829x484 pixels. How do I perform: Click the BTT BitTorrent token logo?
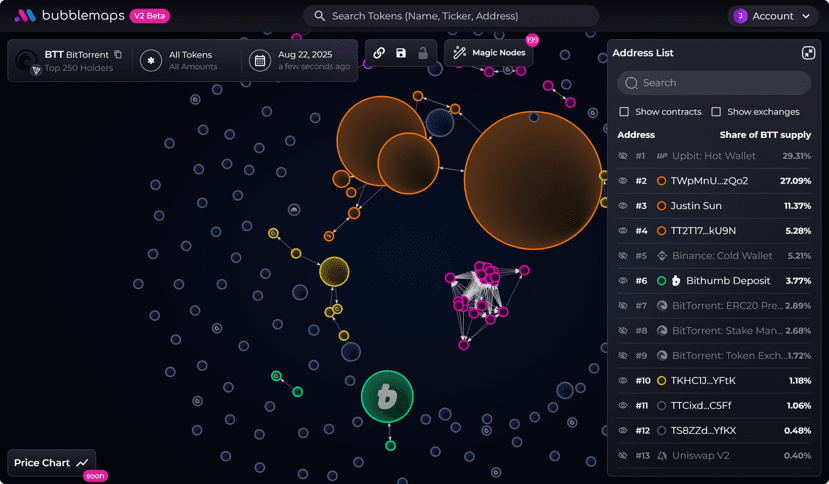pos(26,61)
